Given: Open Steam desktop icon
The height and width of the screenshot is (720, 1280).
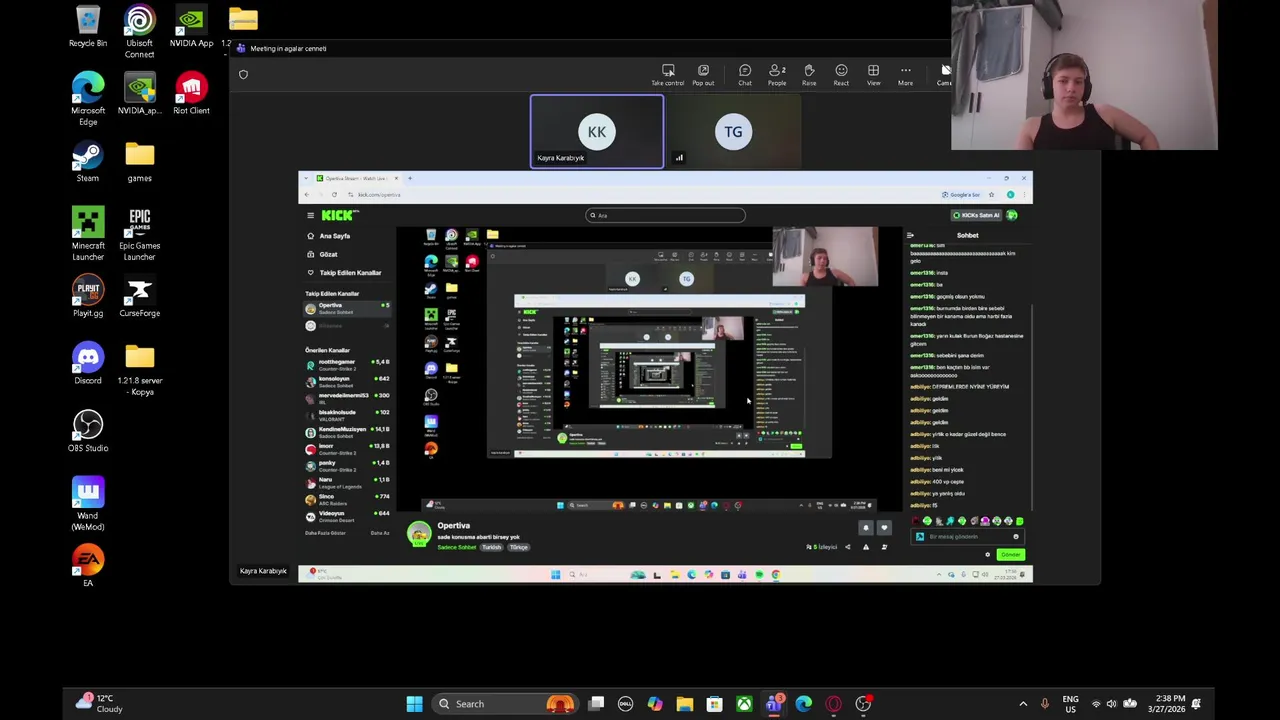Looking at the screenshot, I should (x=88, y=162).
